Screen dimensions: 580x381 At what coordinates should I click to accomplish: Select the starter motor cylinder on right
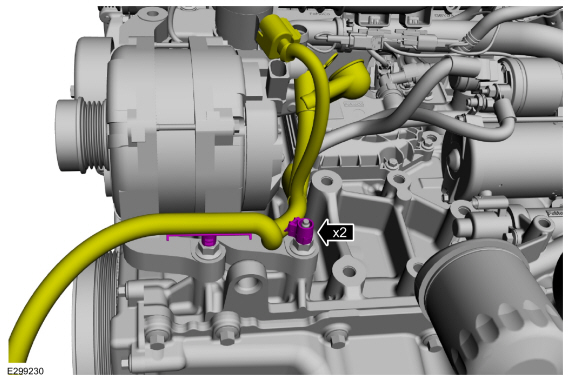pyautogui.click(x=507, y=163)
